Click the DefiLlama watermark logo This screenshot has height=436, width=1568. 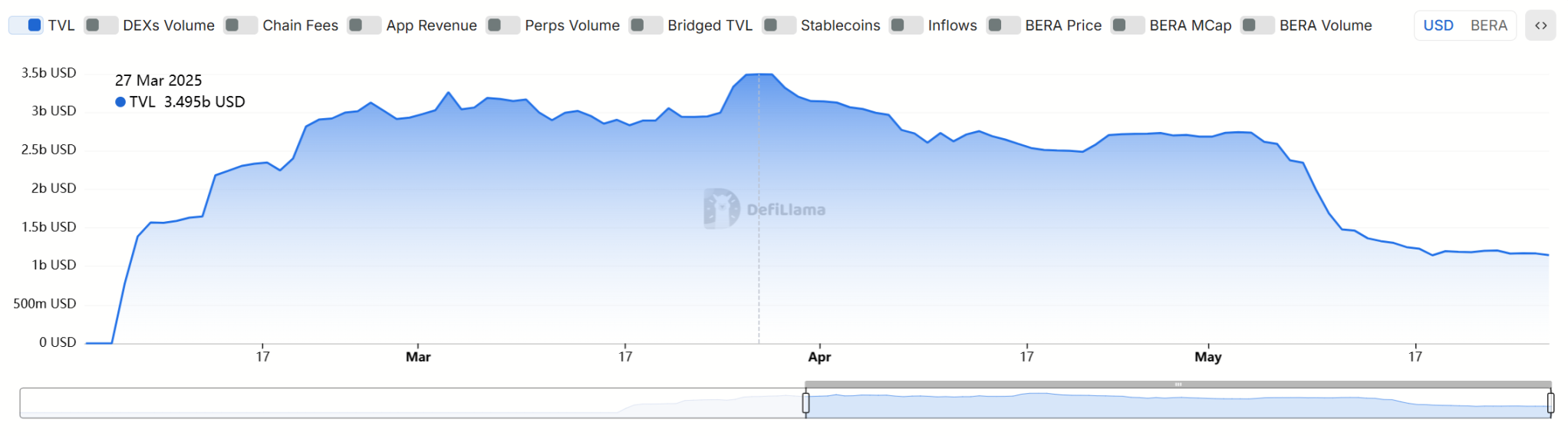tap(721, 209)
